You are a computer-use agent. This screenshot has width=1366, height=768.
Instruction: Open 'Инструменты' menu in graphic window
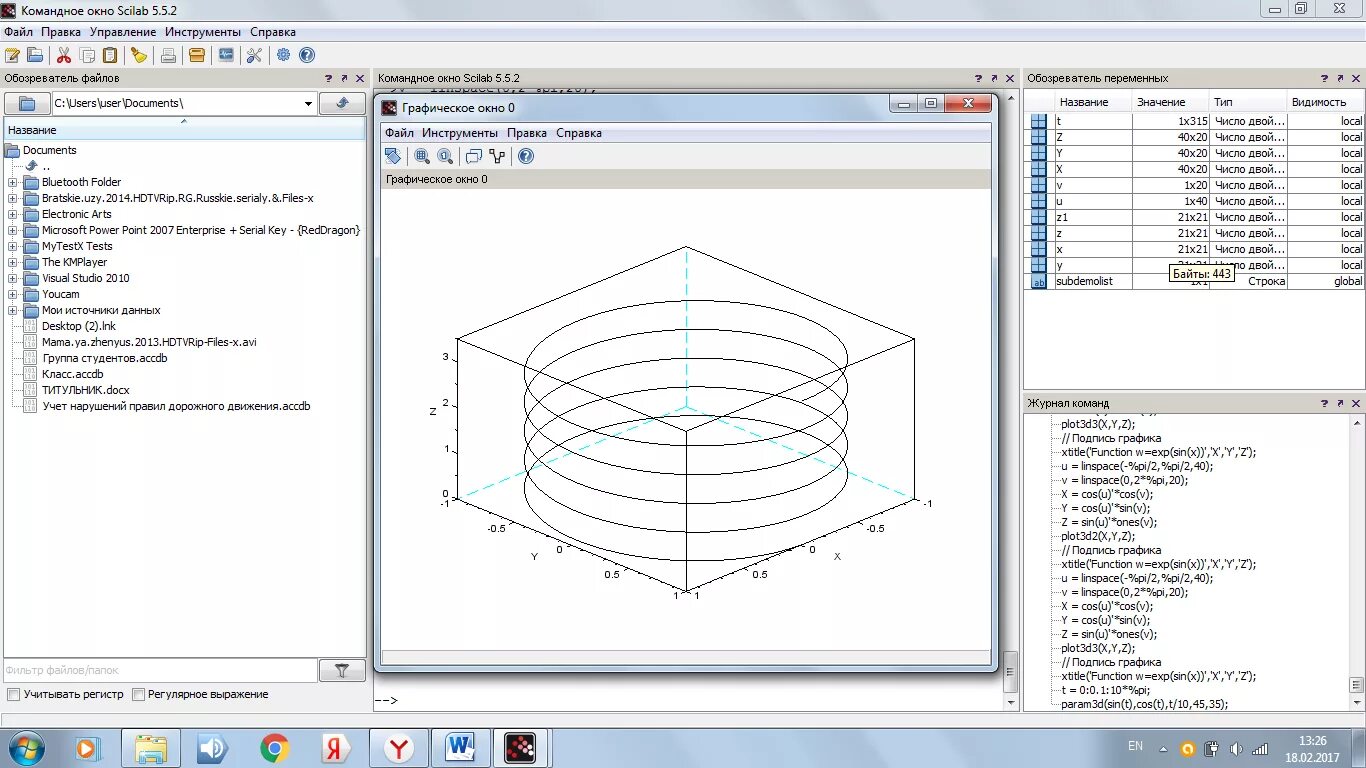460,133
